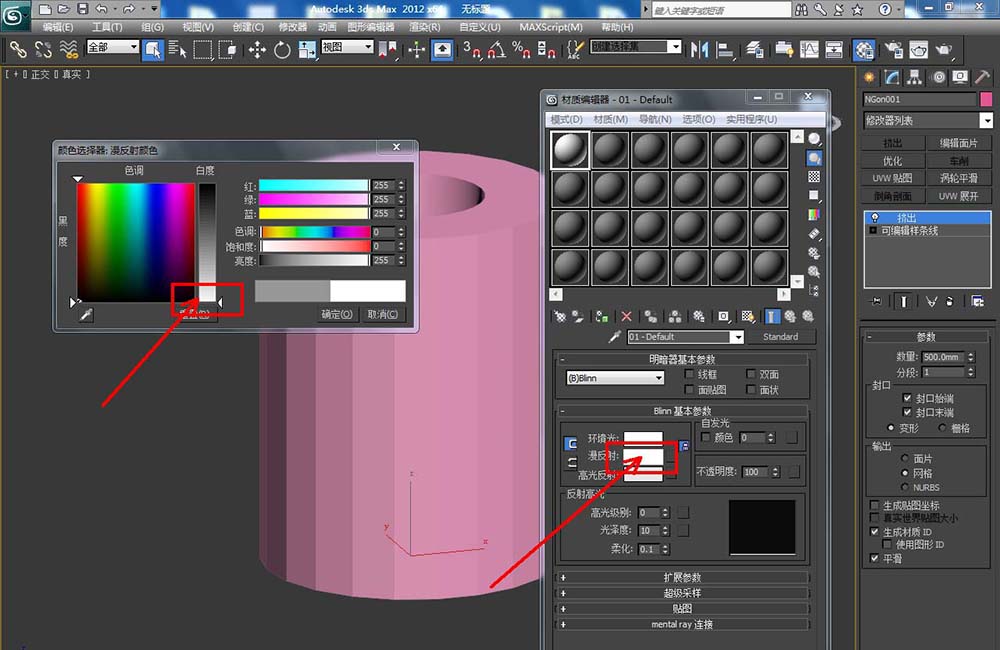Select the Unlink Selection tool

click(x=43, y=49)
